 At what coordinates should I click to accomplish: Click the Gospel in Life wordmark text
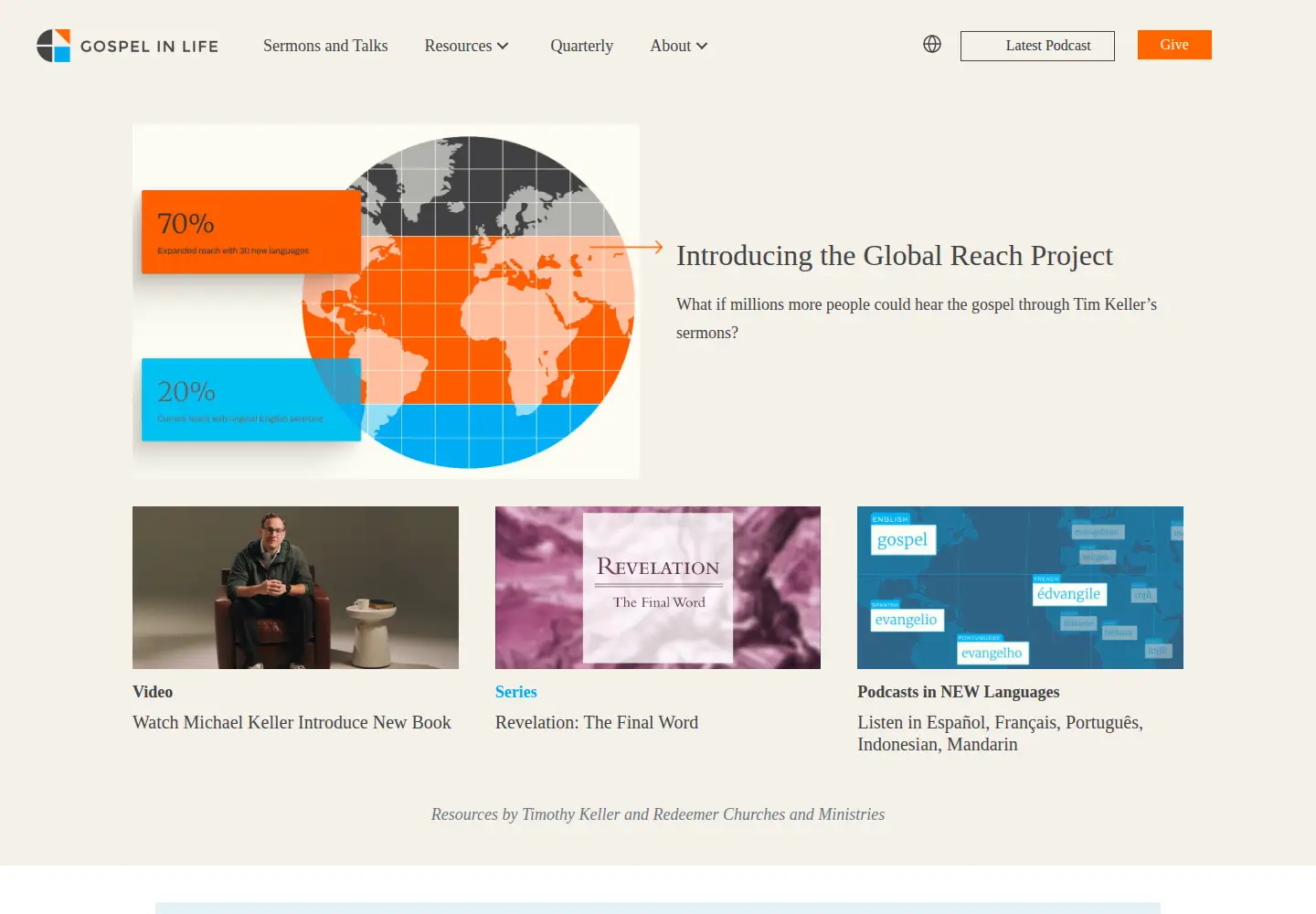click(149, 47)
